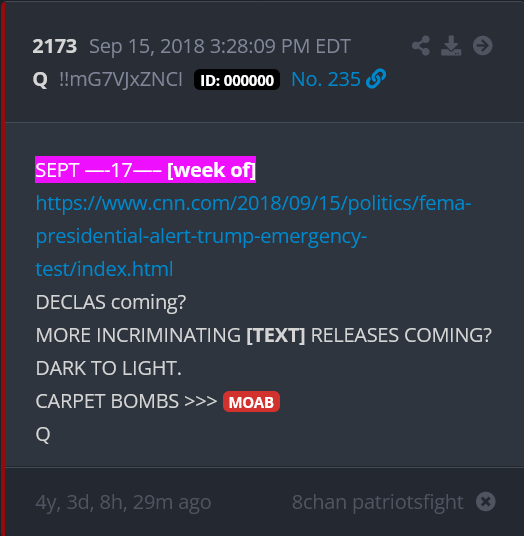Click the post number 2173
This screenshot has height=536, width=524.
(55, 46)
